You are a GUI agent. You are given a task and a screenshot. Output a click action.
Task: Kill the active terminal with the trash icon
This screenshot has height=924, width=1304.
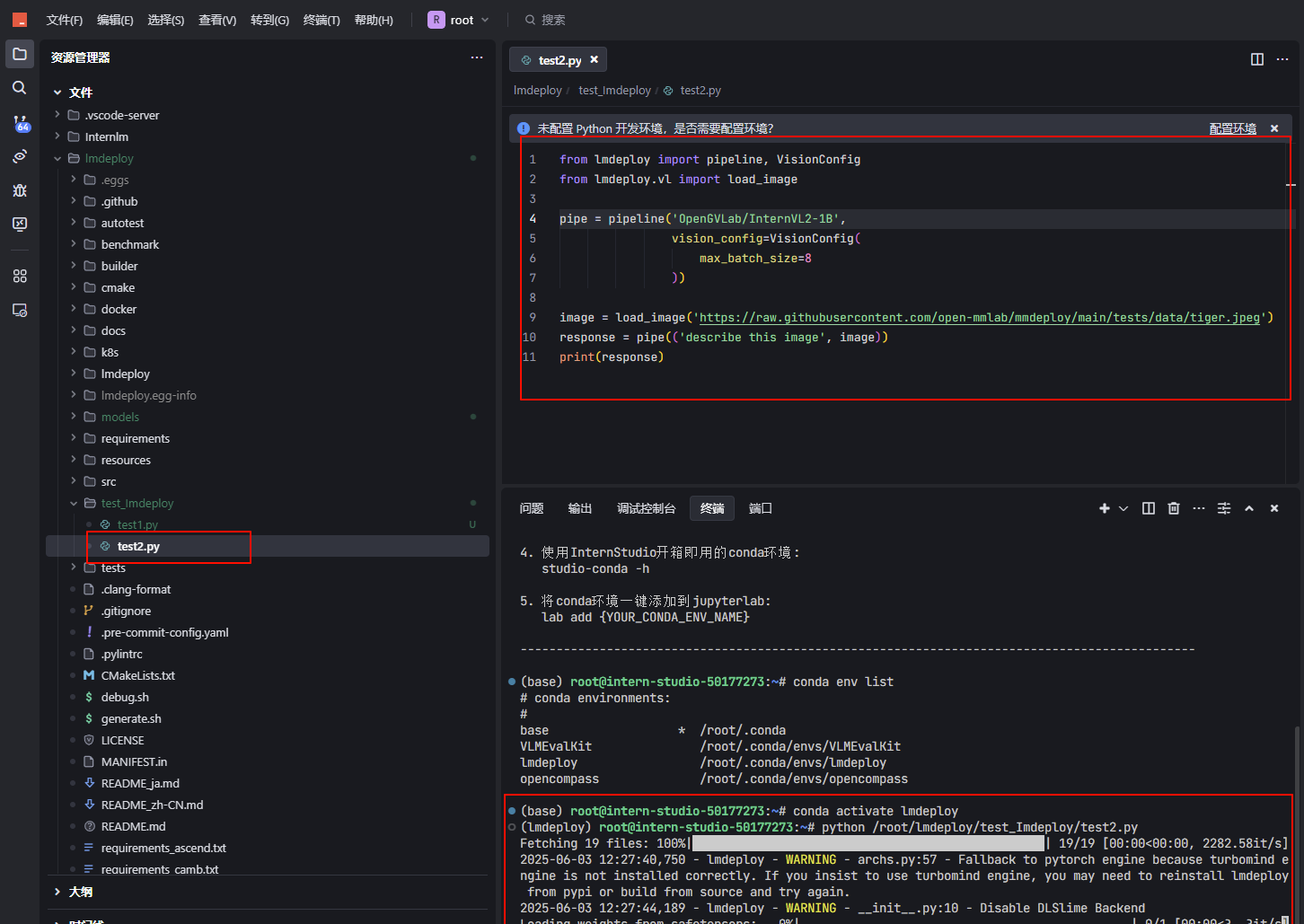pos(1173,507)
